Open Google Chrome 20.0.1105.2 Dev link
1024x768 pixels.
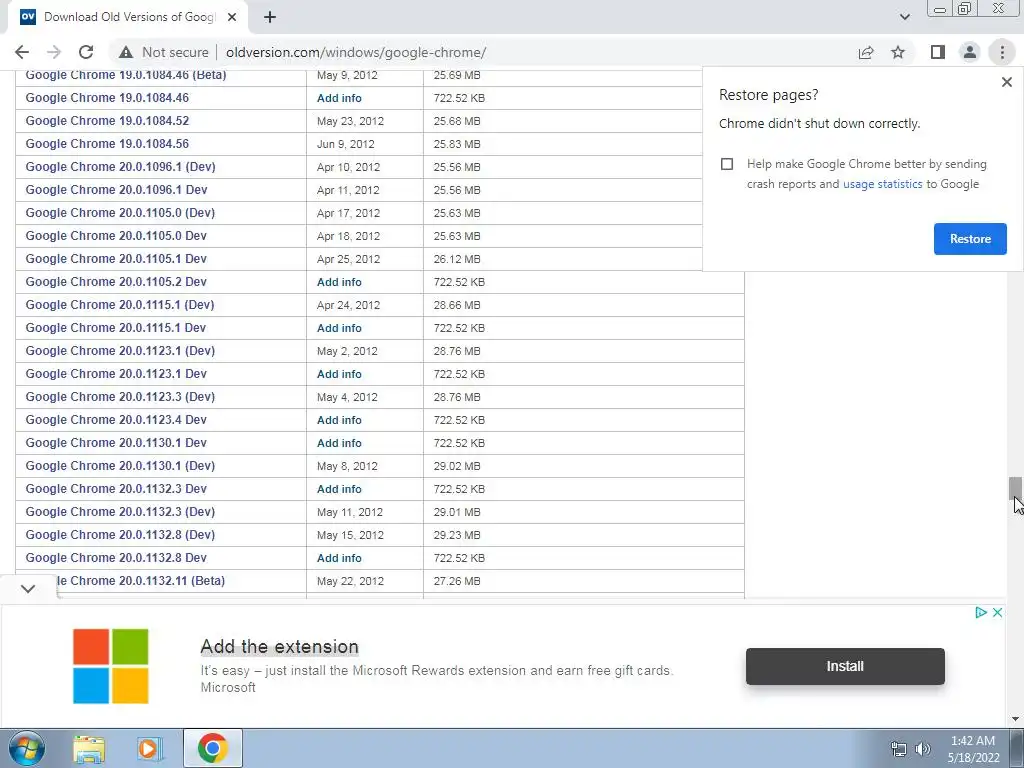click(x=116, y=281)
